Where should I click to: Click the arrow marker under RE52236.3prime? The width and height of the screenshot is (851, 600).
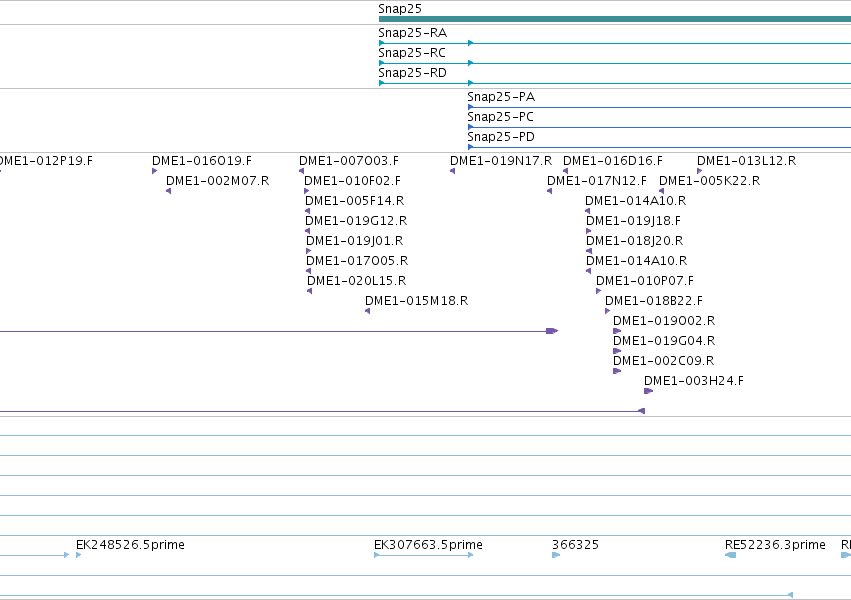coord(731,555)
